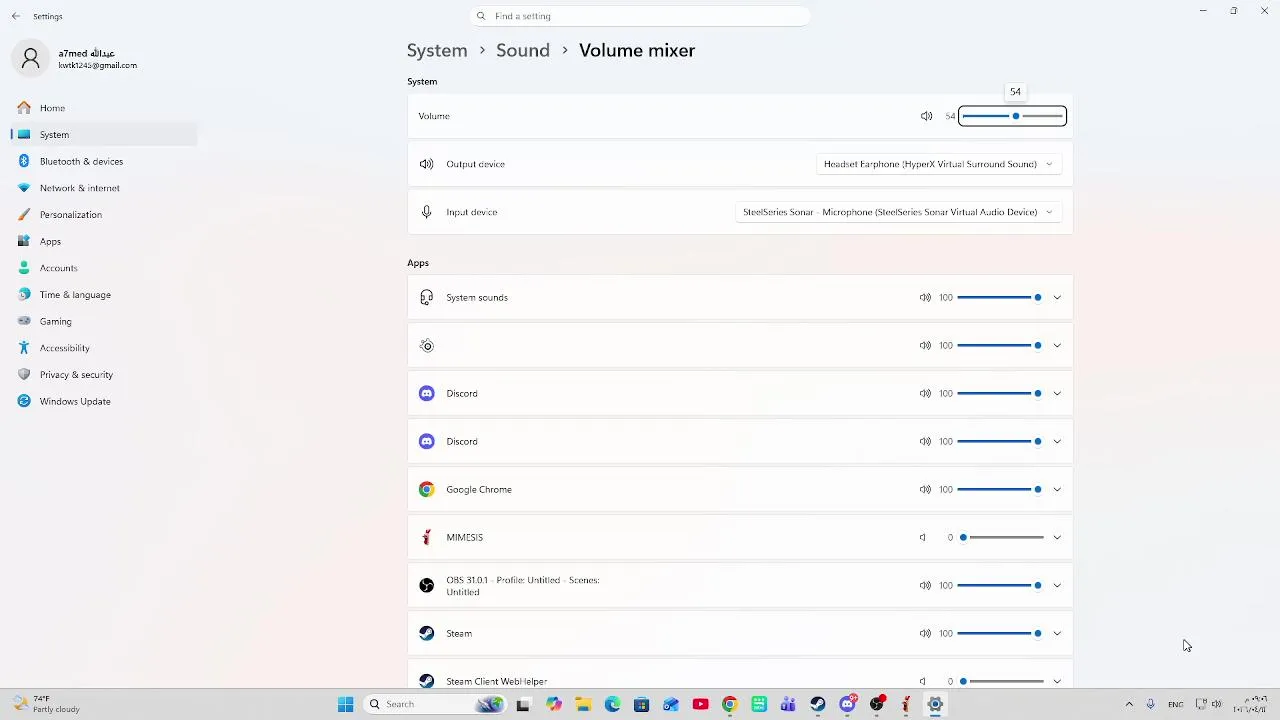Mute System sounds via its speaker icon
The image size is (1280, 720).
tap(925, 297)
